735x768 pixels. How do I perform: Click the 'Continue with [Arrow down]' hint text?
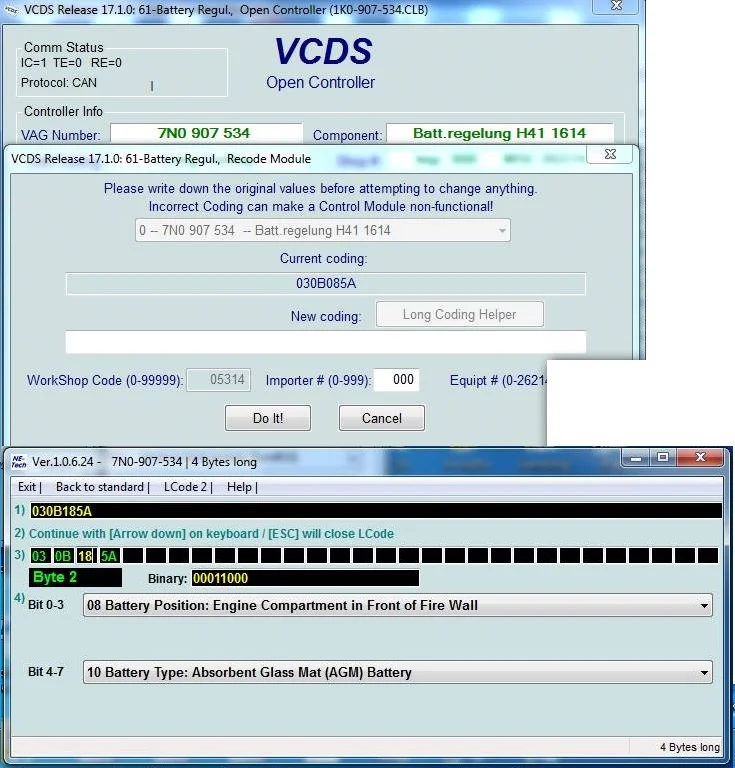tap(211, 533)
